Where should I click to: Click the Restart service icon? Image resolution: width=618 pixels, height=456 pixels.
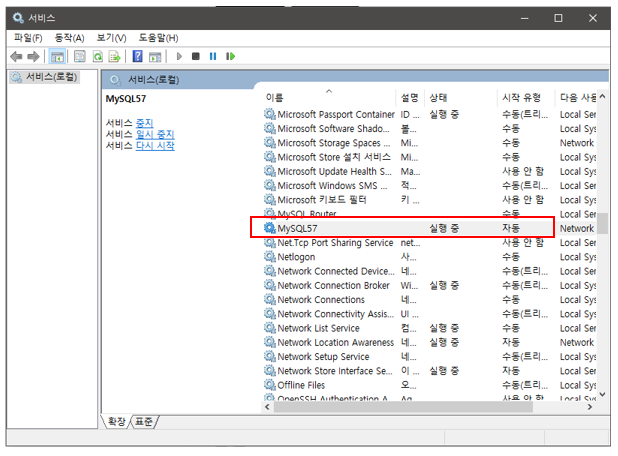[x=231, y=57]
